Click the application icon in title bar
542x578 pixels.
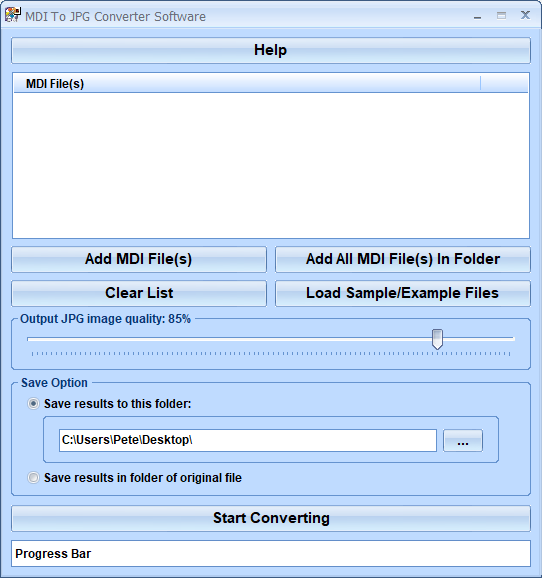(x=13, y=15)
